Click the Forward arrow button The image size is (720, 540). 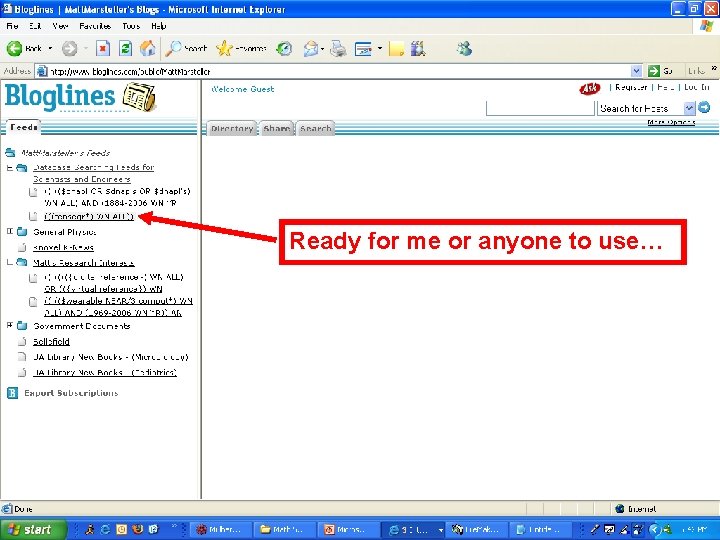pos(69,48)
